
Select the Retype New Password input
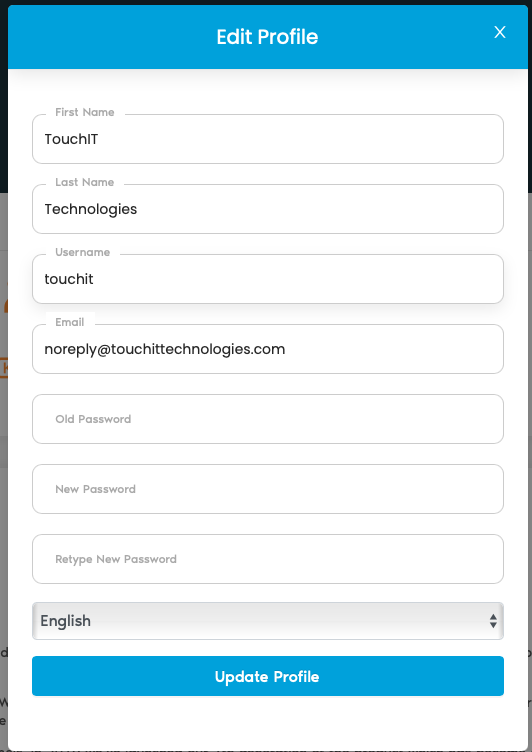268,559
